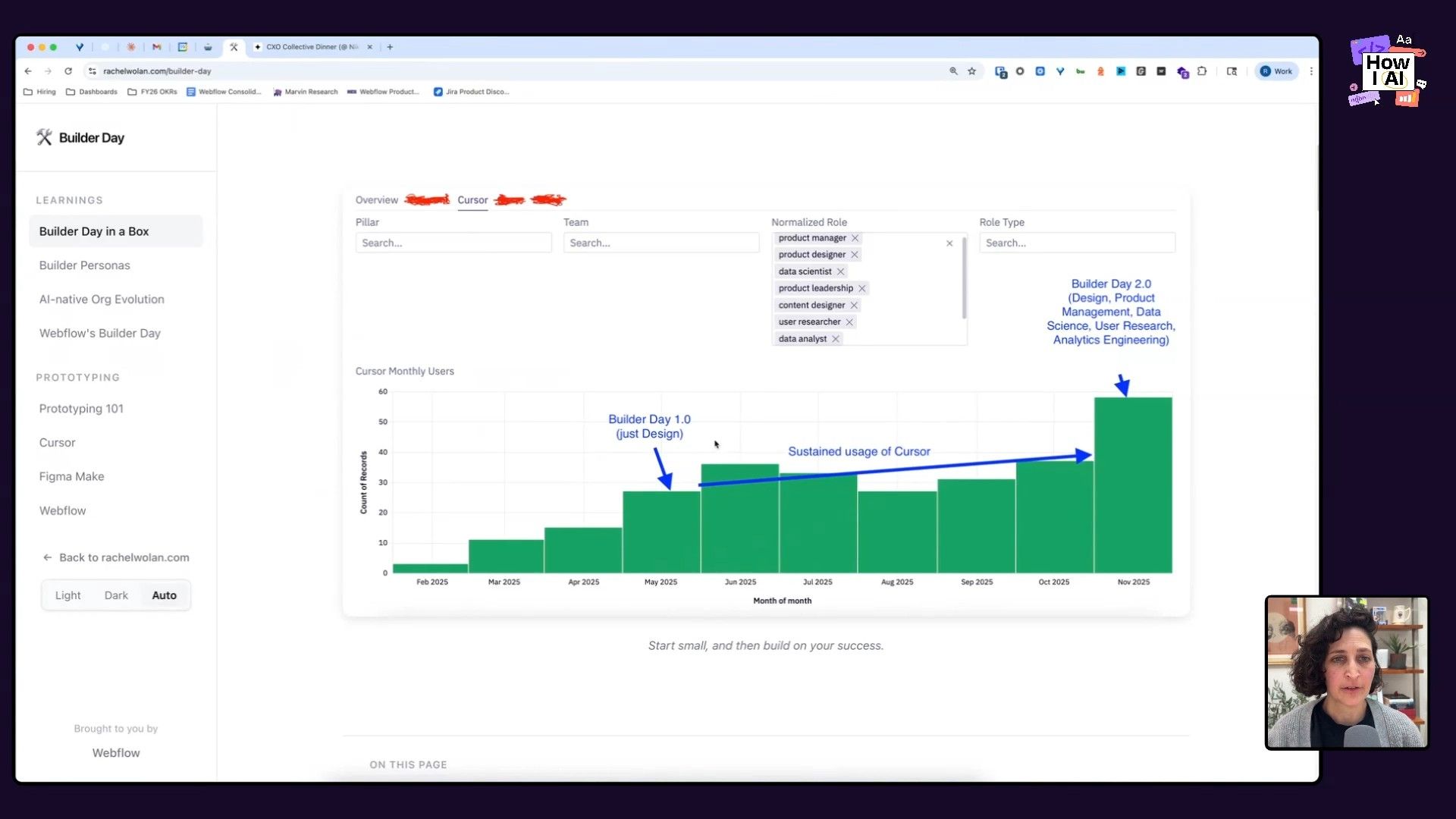Open the Dashboards bookmarks folder

pos(92,92)
